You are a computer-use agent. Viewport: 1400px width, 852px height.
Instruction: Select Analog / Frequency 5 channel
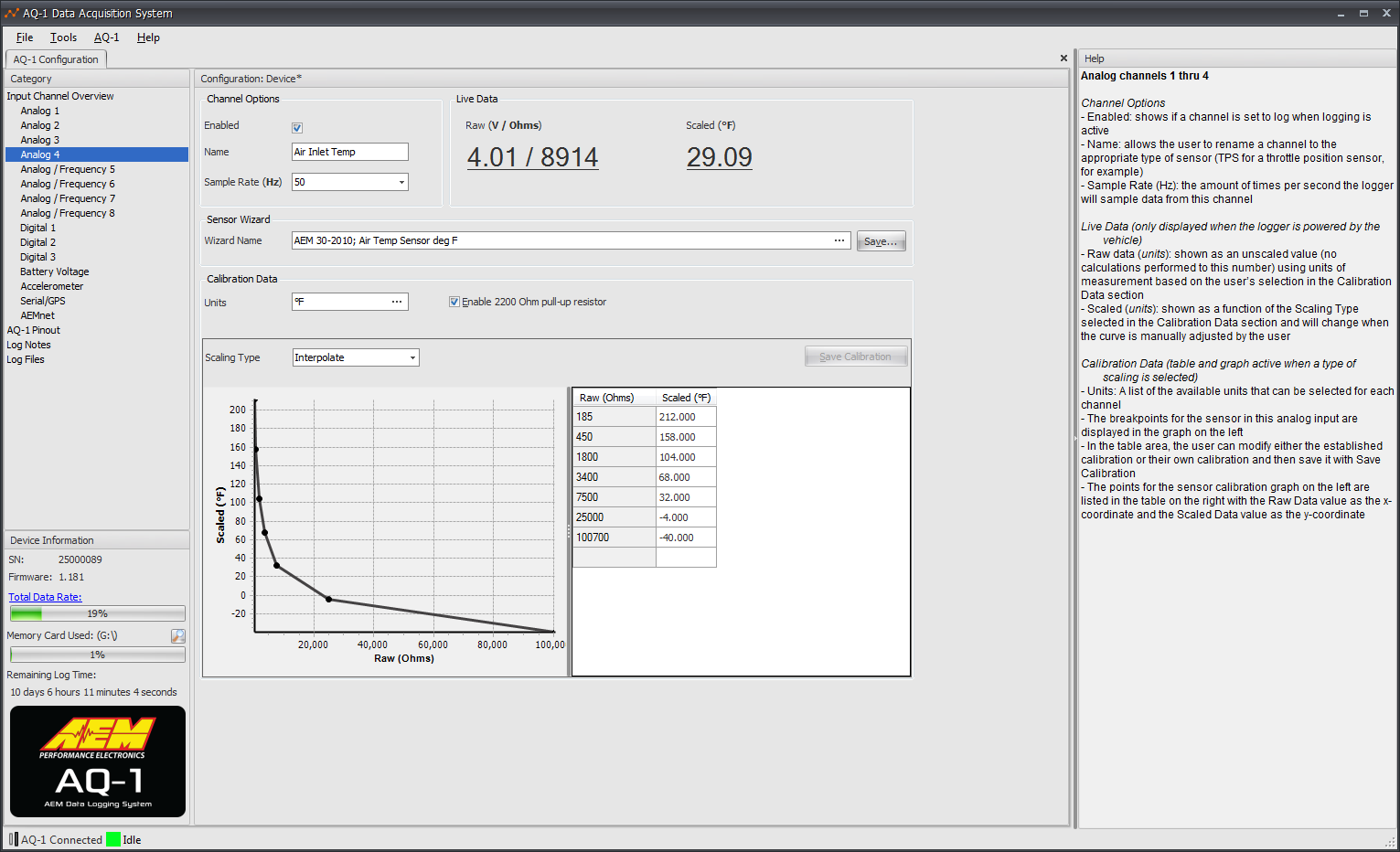(68, 169)
